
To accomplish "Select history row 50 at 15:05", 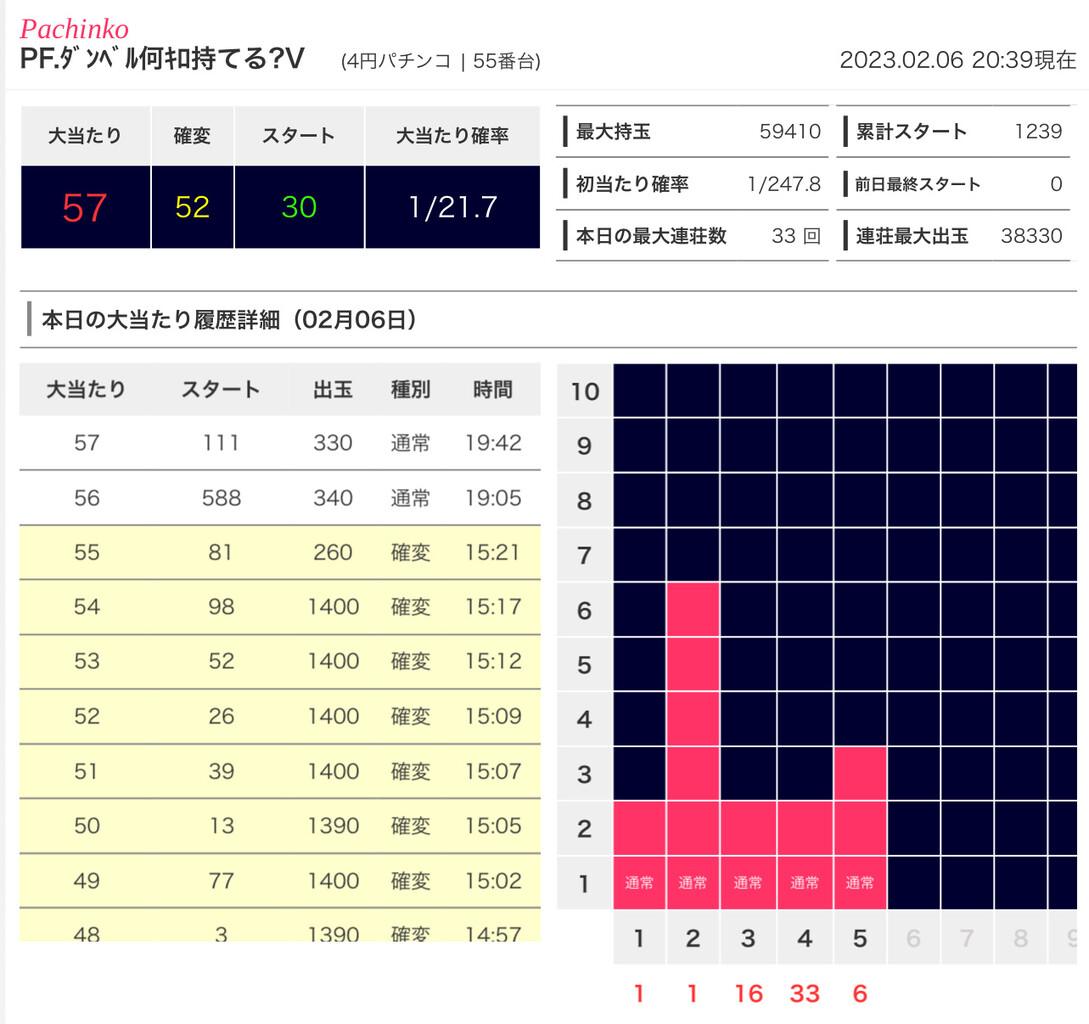I will tap(280, 826).
